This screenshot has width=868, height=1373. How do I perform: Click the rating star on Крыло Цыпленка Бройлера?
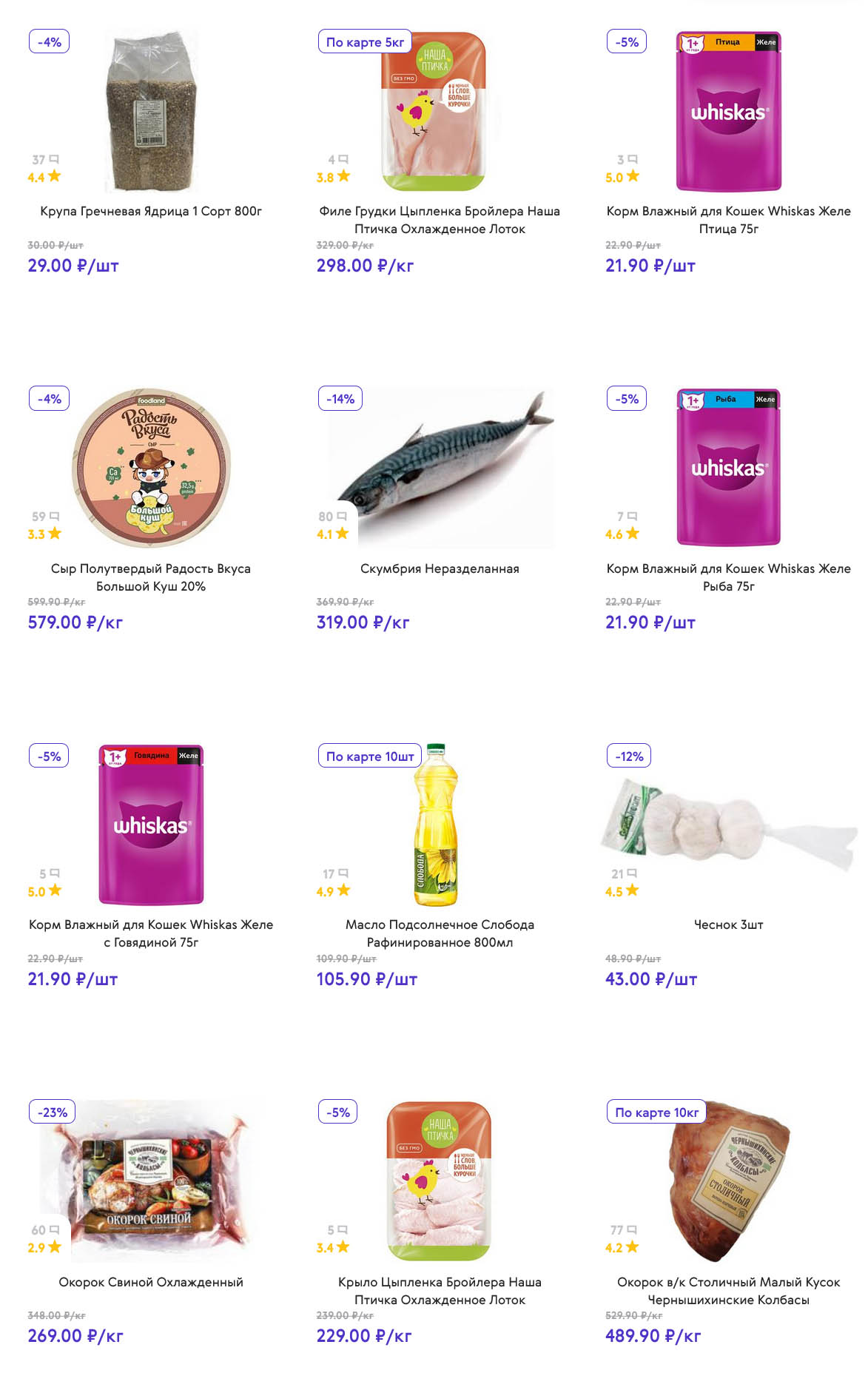click(x=343, y=1247)
